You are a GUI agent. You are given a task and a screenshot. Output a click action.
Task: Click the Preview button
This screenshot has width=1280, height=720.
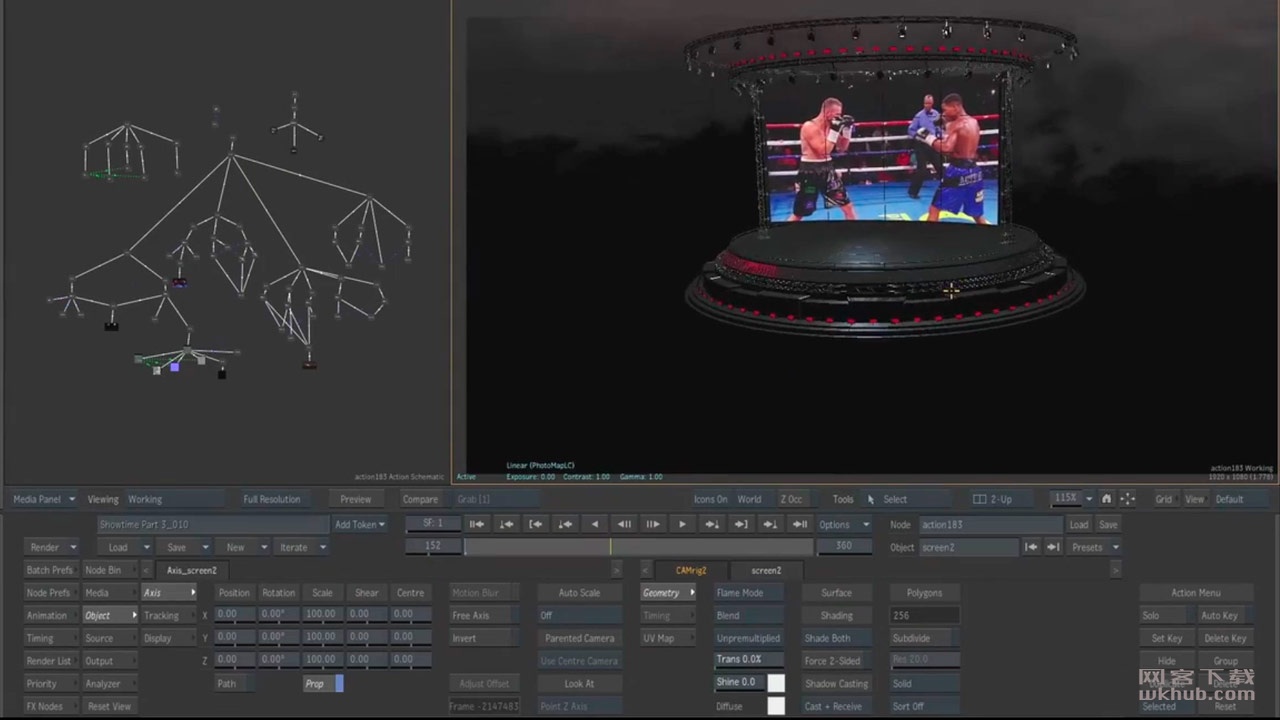click(x=355, y=499)
